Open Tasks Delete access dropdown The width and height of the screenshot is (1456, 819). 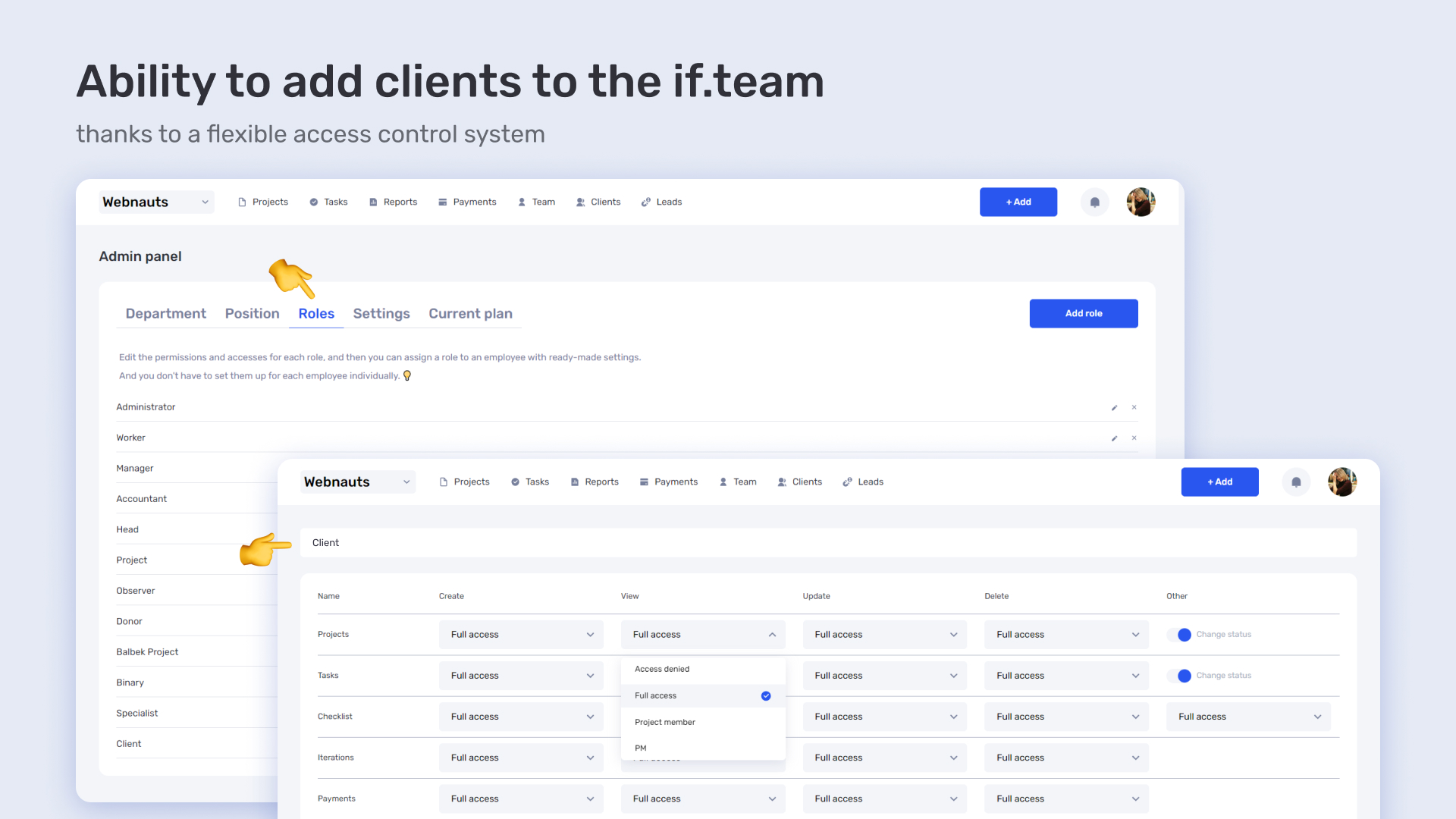point(1066,676)
